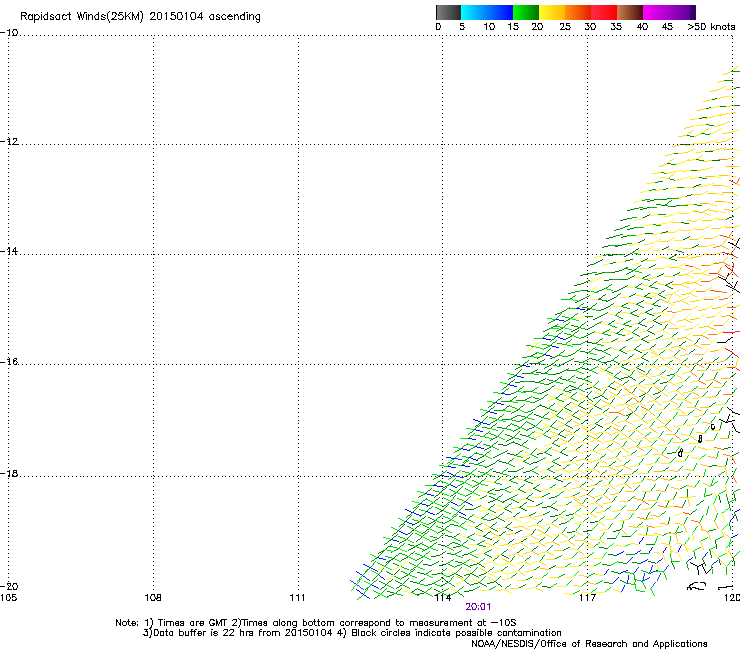
Task: Click the 117 longitude axis label
Action: (x=587, y=598)
